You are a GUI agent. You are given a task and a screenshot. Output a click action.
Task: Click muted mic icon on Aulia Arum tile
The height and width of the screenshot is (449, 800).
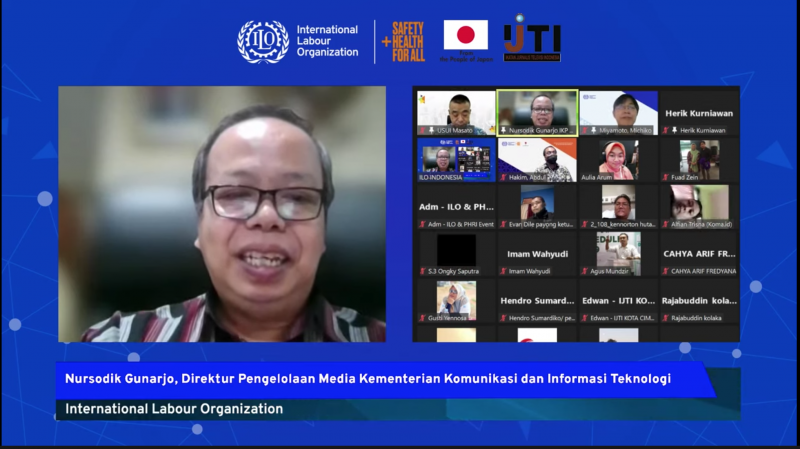(x=586, y=177)
